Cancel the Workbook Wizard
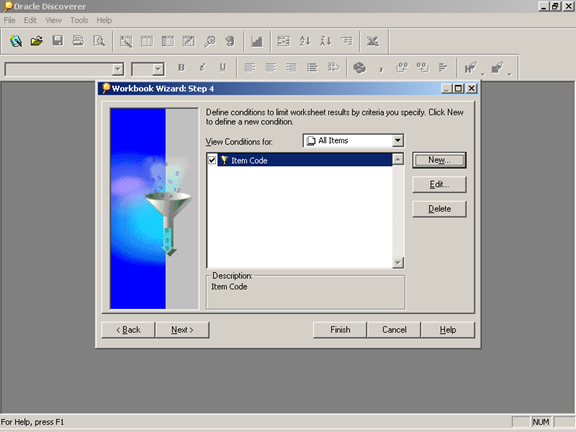 [x=394, y=330]
